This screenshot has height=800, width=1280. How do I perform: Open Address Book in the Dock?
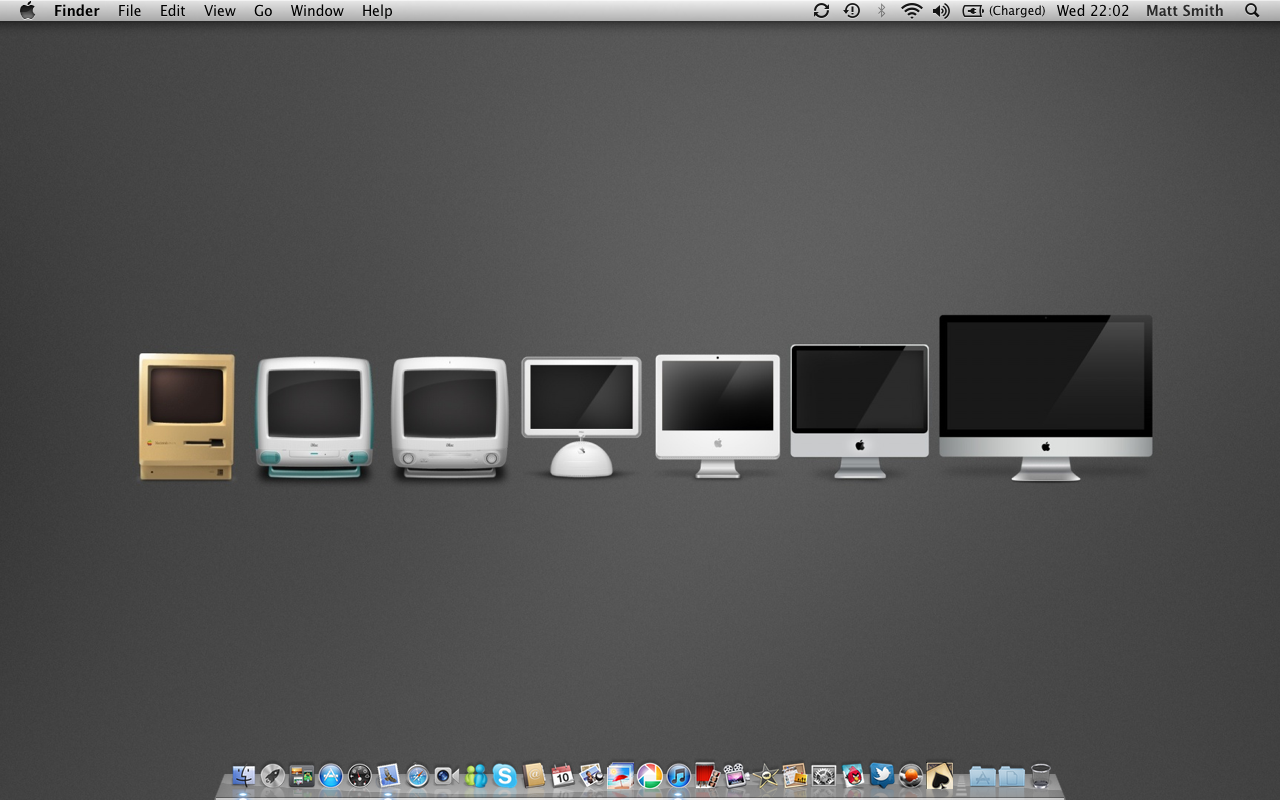(x=534, y=775)
